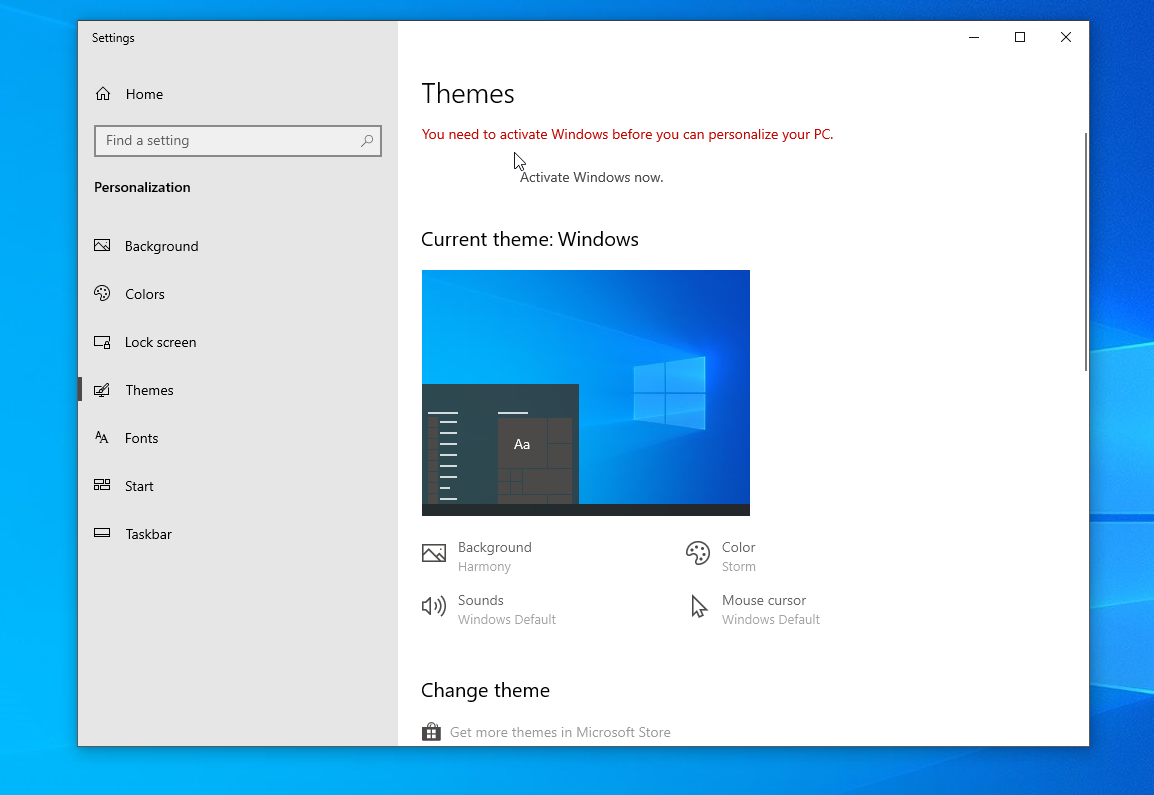Click the Fonts icon in sidebar
The image size is (1154, 795).
102,438
